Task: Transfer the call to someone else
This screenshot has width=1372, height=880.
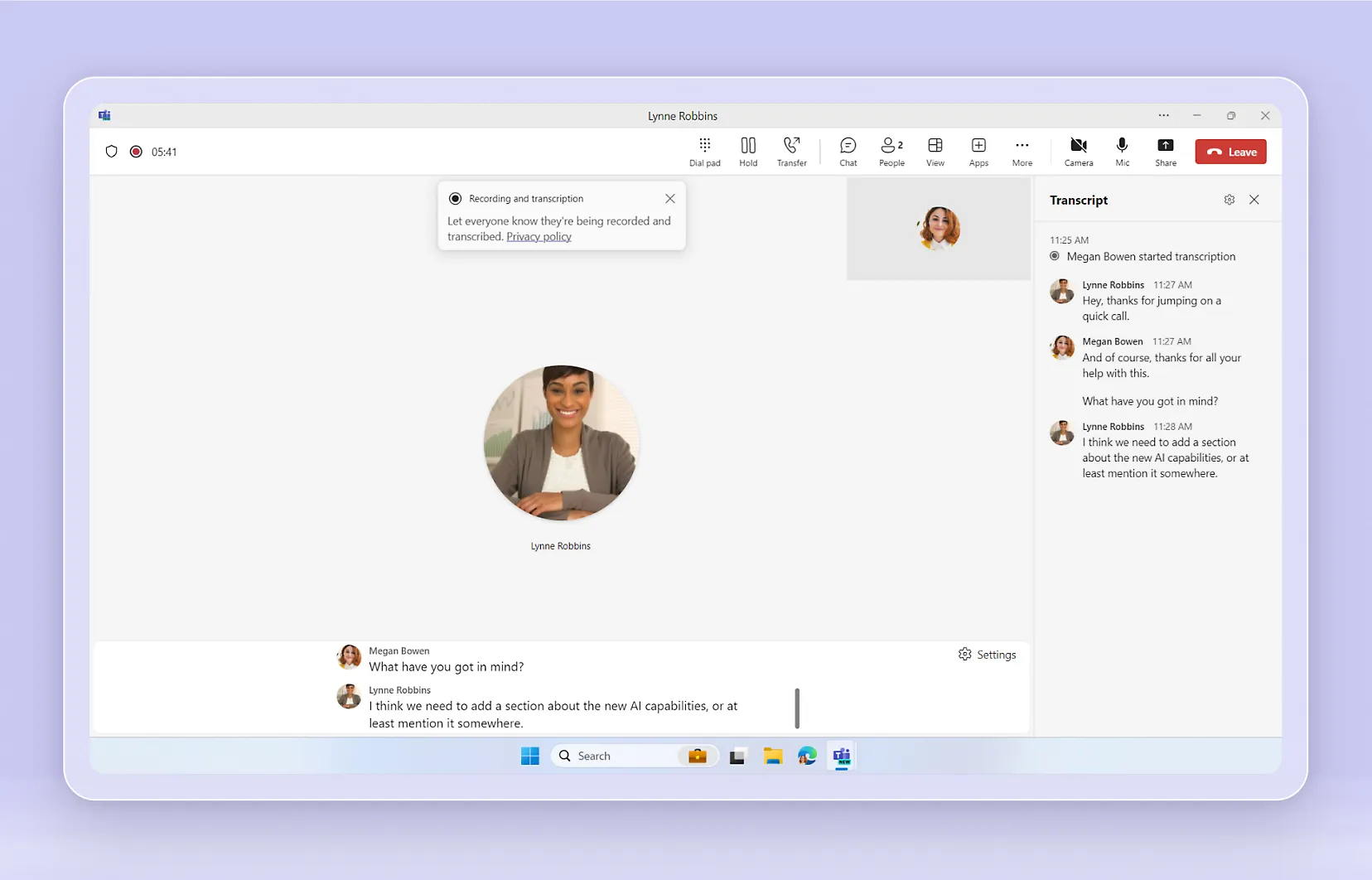Action: (792, 152)
